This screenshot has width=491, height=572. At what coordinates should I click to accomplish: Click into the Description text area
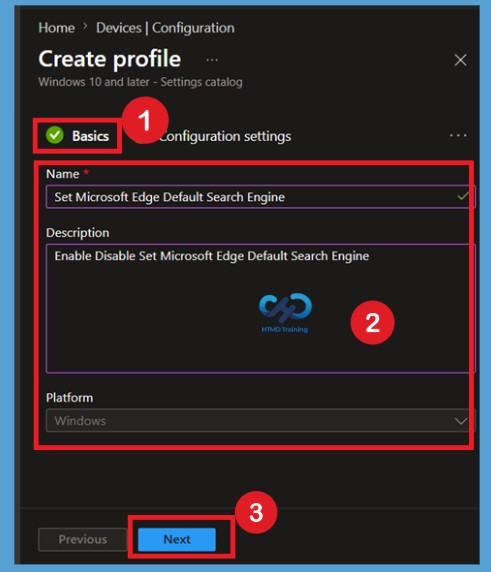(x=260, y=309)
